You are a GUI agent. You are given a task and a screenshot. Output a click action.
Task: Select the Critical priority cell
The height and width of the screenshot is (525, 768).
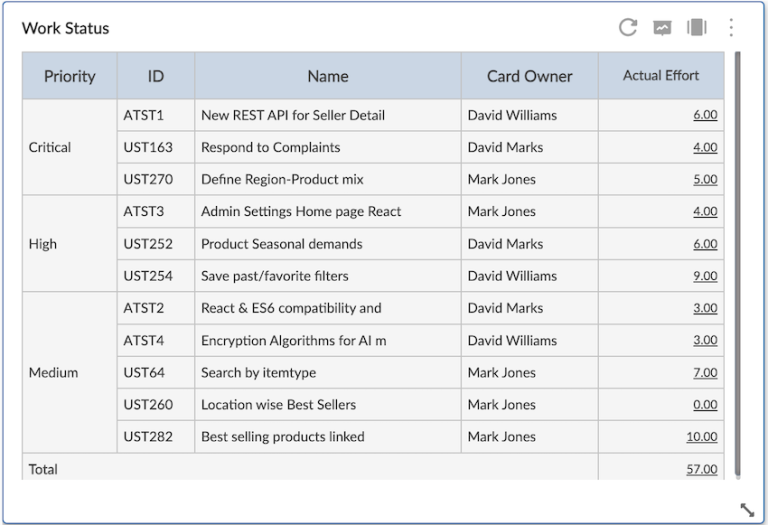tap(70, 147)
